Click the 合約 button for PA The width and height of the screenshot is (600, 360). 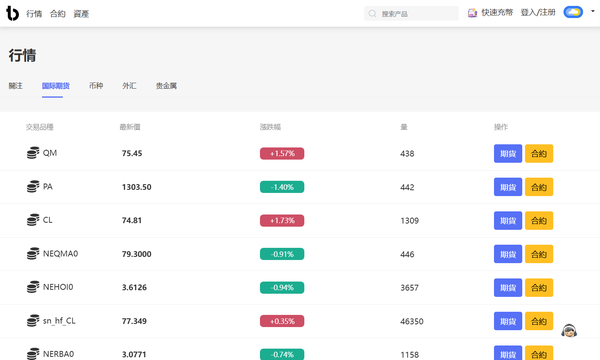(x=539, y=187)
